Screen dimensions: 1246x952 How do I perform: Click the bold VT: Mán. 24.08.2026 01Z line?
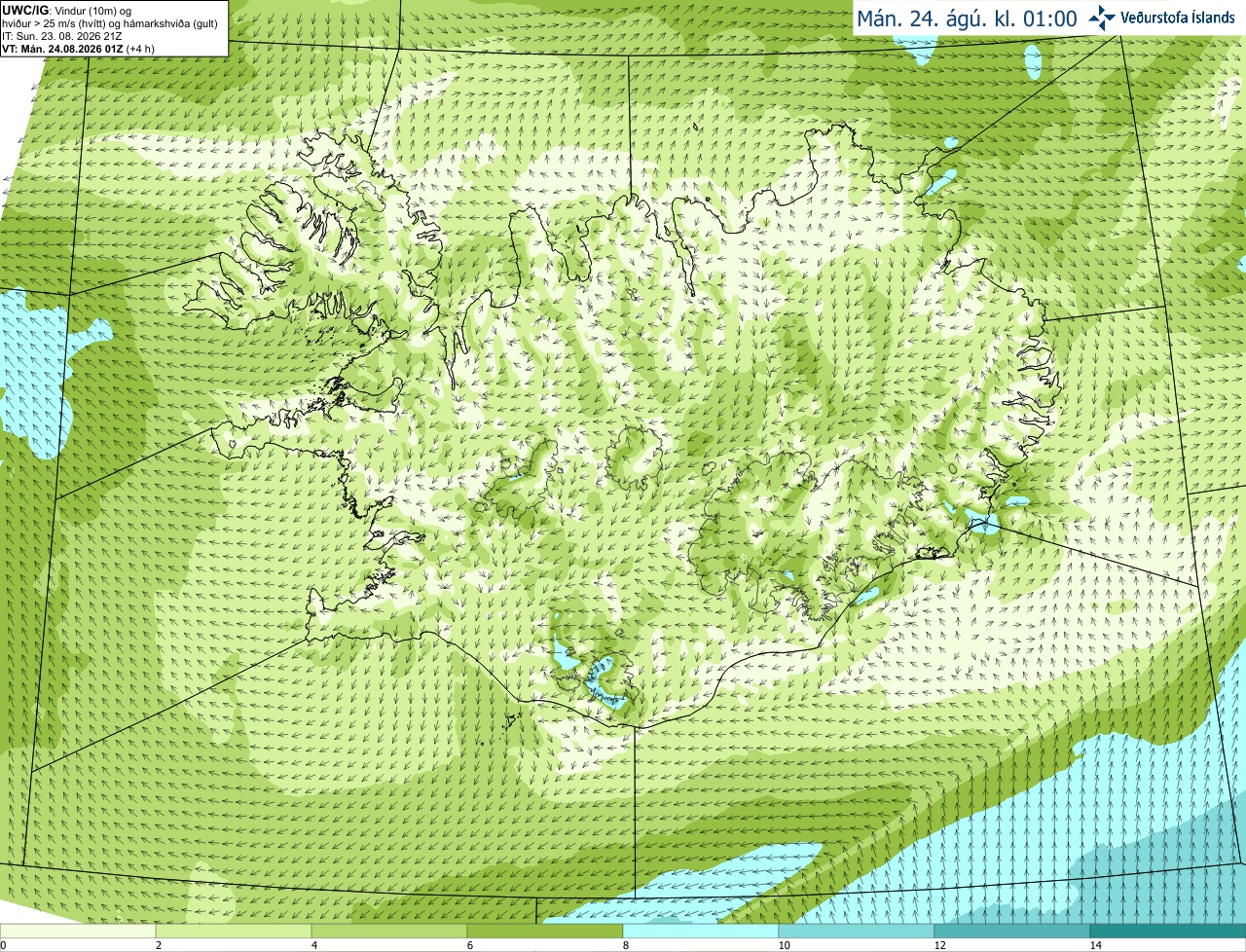(78, 49)
